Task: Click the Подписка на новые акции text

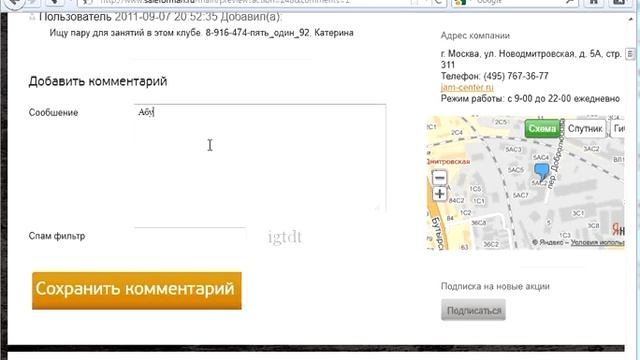Action: tap(495, 287)
